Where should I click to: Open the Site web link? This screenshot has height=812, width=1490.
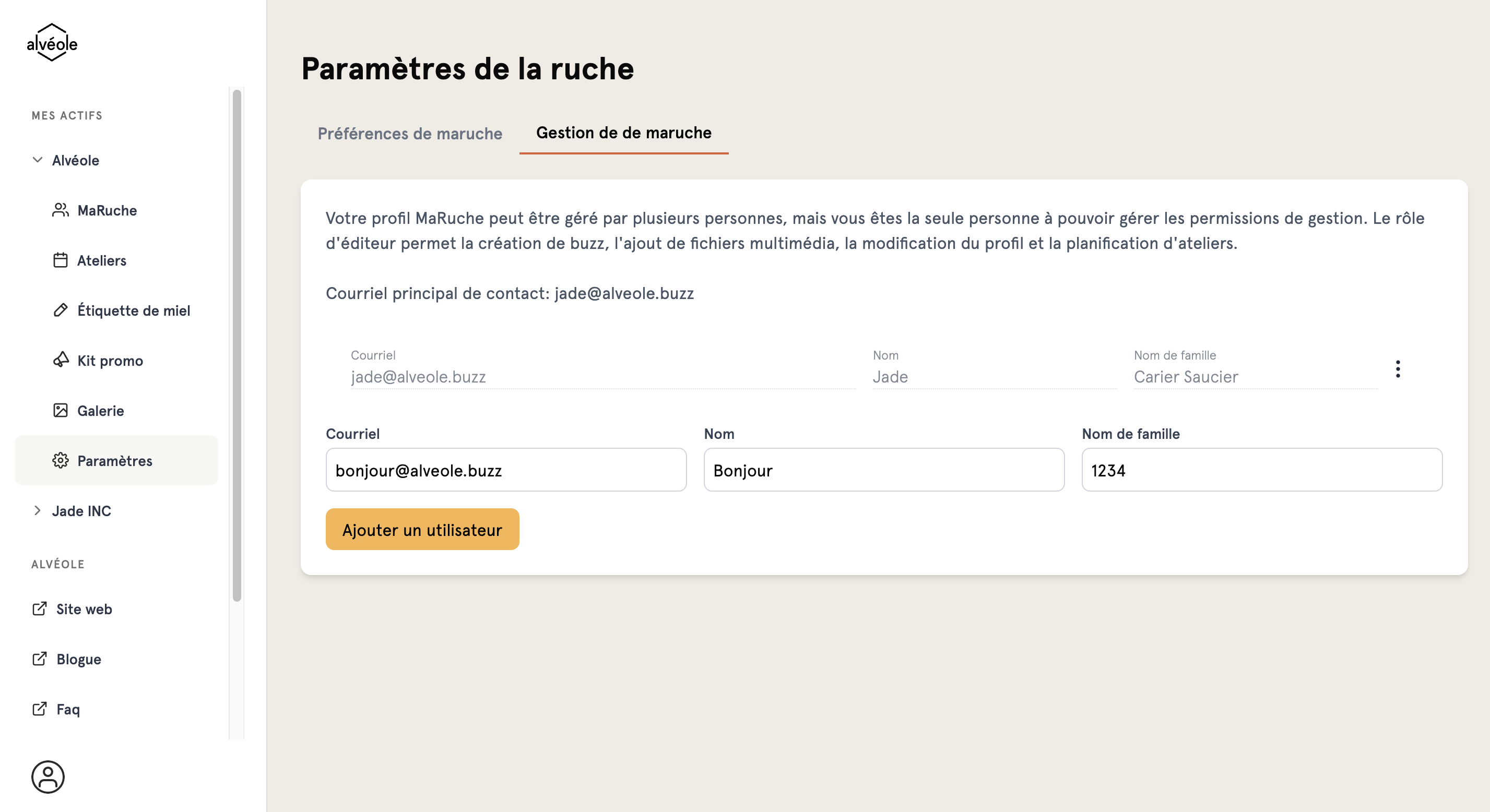point(84,608)
